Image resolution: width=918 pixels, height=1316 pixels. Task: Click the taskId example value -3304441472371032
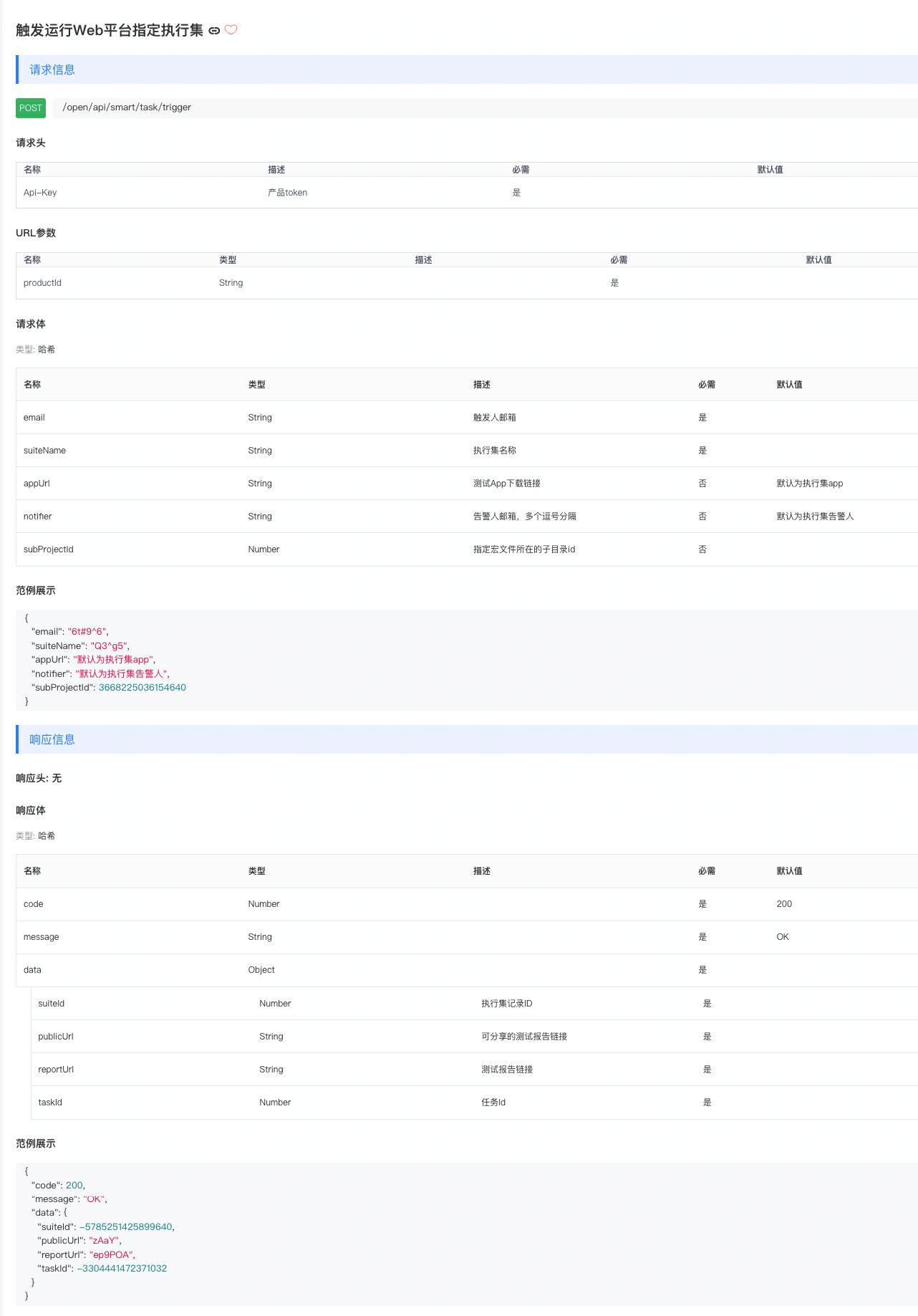coord(122,1269)
